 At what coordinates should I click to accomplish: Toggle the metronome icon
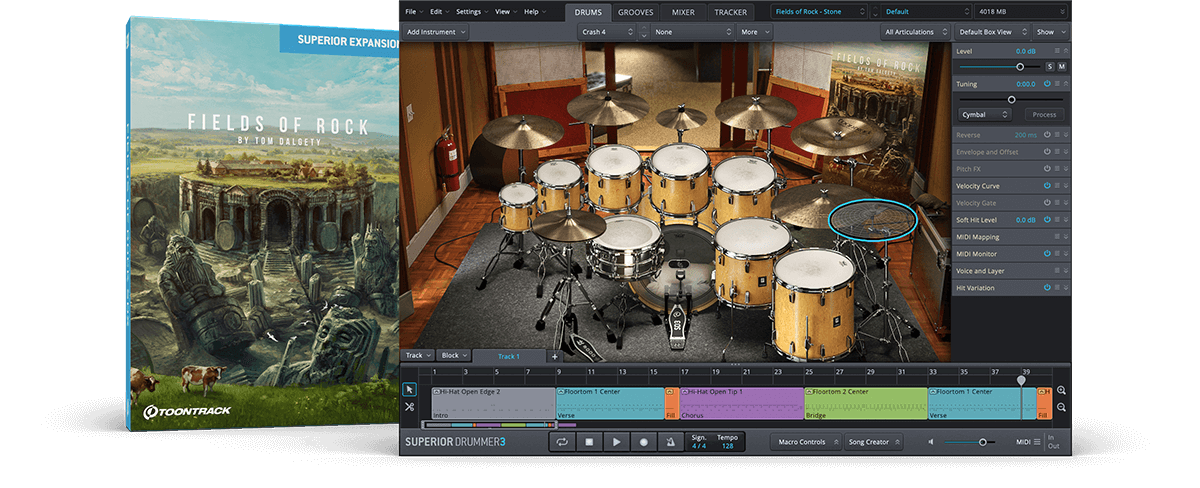pos(671,442)
